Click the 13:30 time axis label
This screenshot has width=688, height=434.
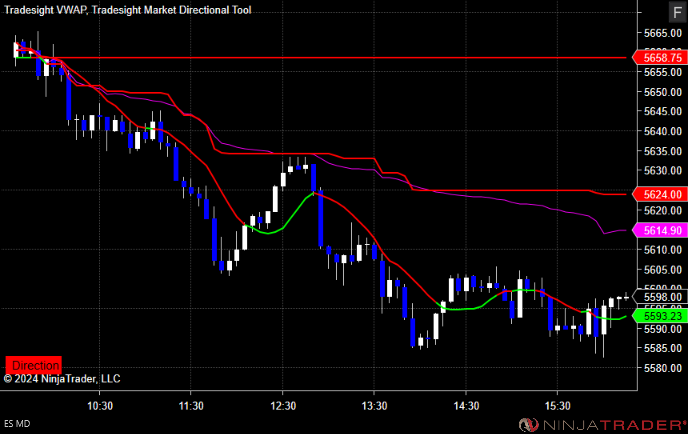374,406
